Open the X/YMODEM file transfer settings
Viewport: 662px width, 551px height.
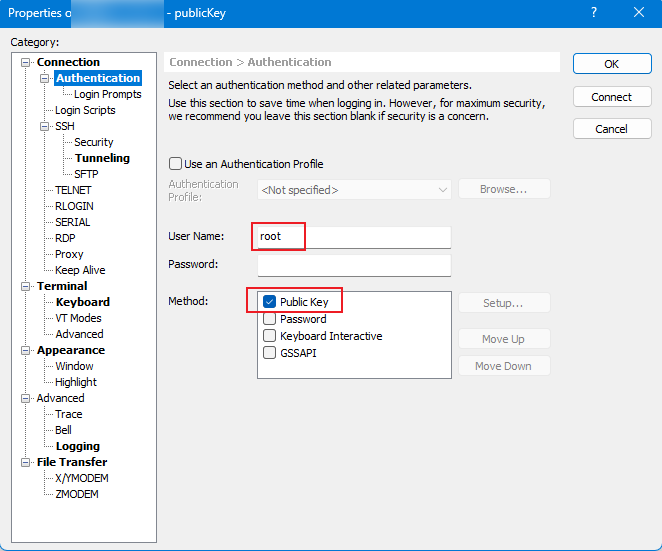81,478
